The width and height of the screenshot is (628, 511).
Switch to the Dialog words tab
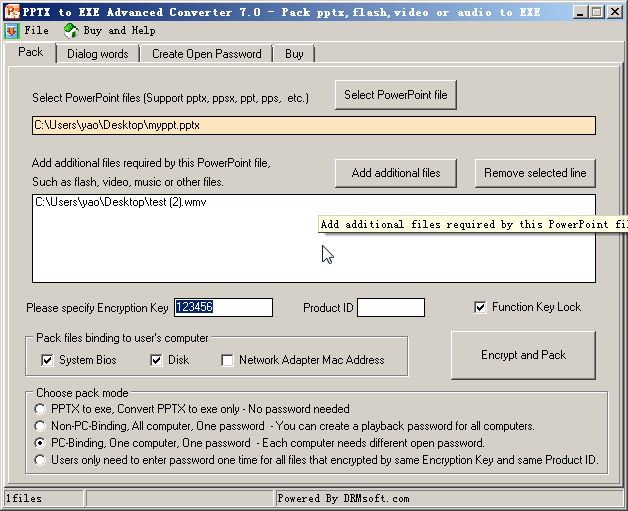98,54
